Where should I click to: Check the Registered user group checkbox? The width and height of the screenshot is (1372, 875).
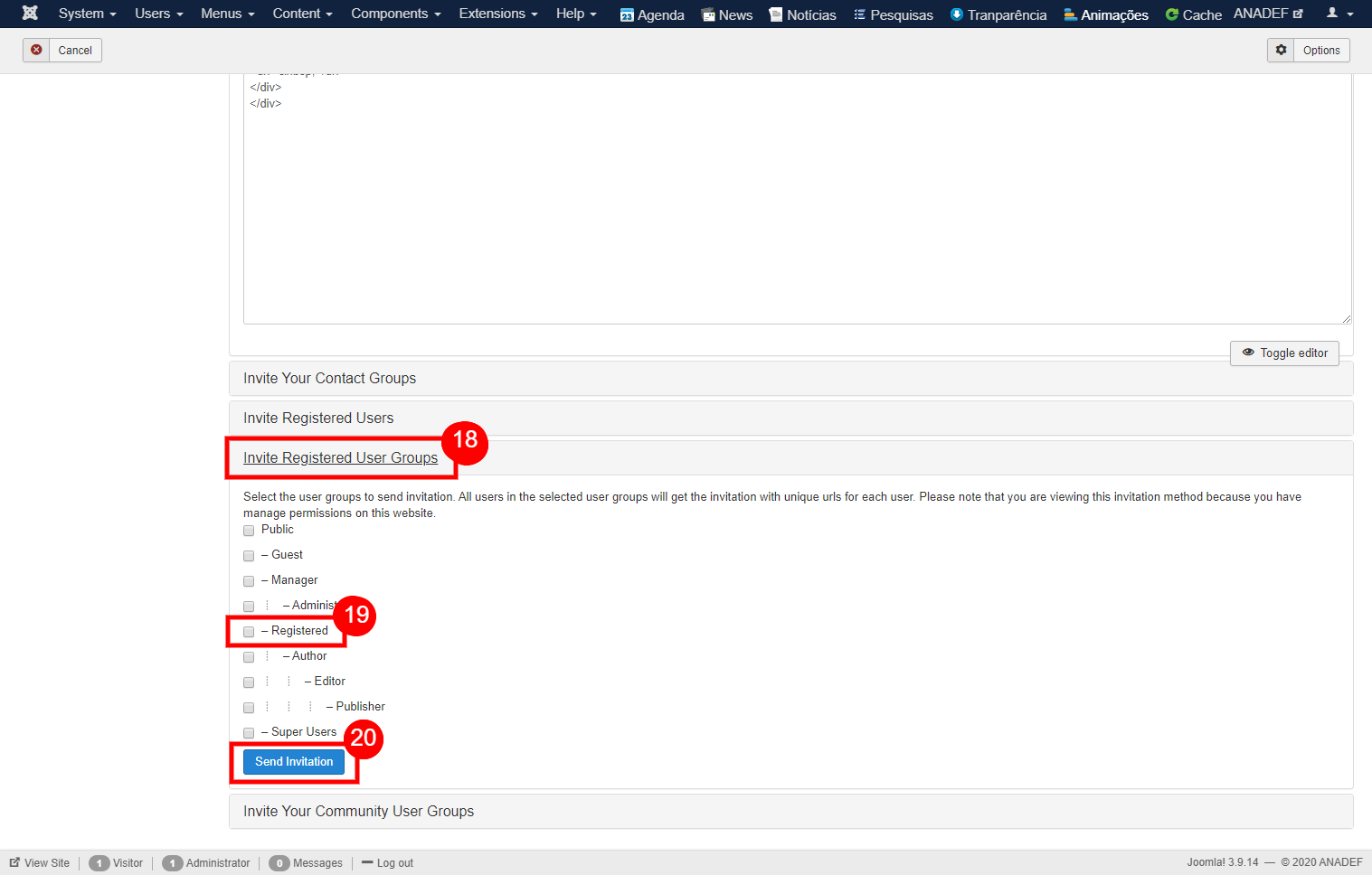(249, 632)
